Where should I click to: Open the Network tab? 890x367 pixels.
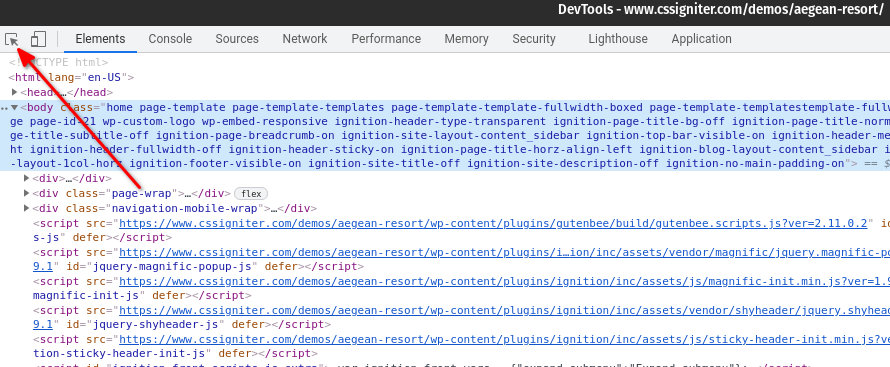pos(305,39)
